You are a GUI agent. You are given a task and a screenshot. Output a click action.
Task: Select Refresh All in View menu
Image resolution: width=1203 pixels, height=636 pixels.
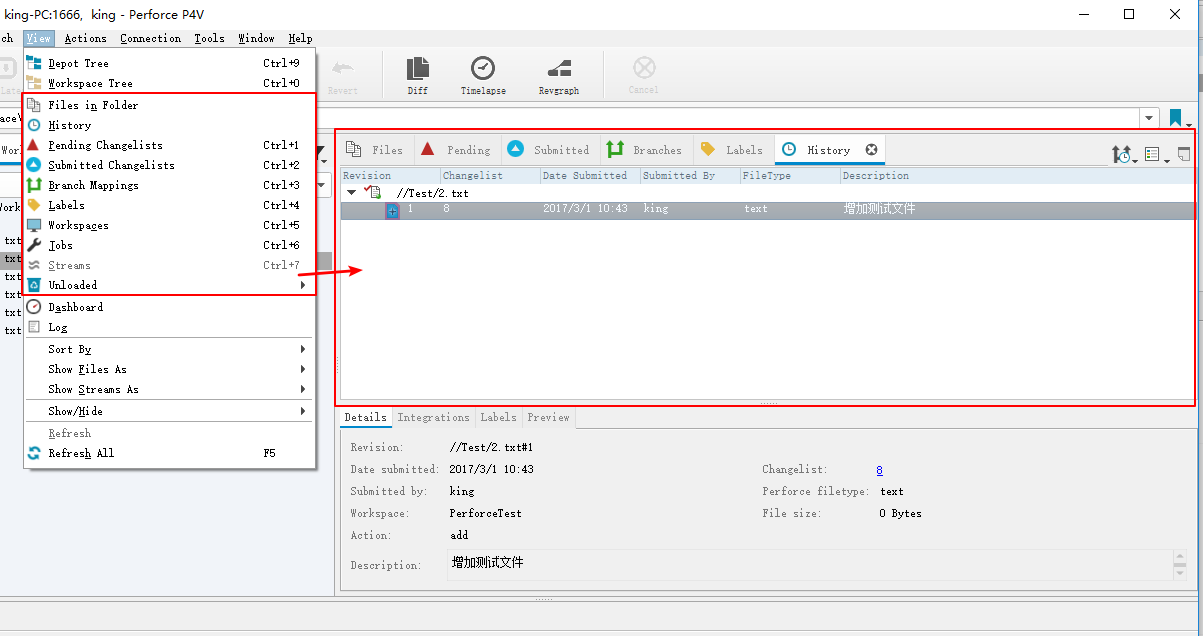81,453
